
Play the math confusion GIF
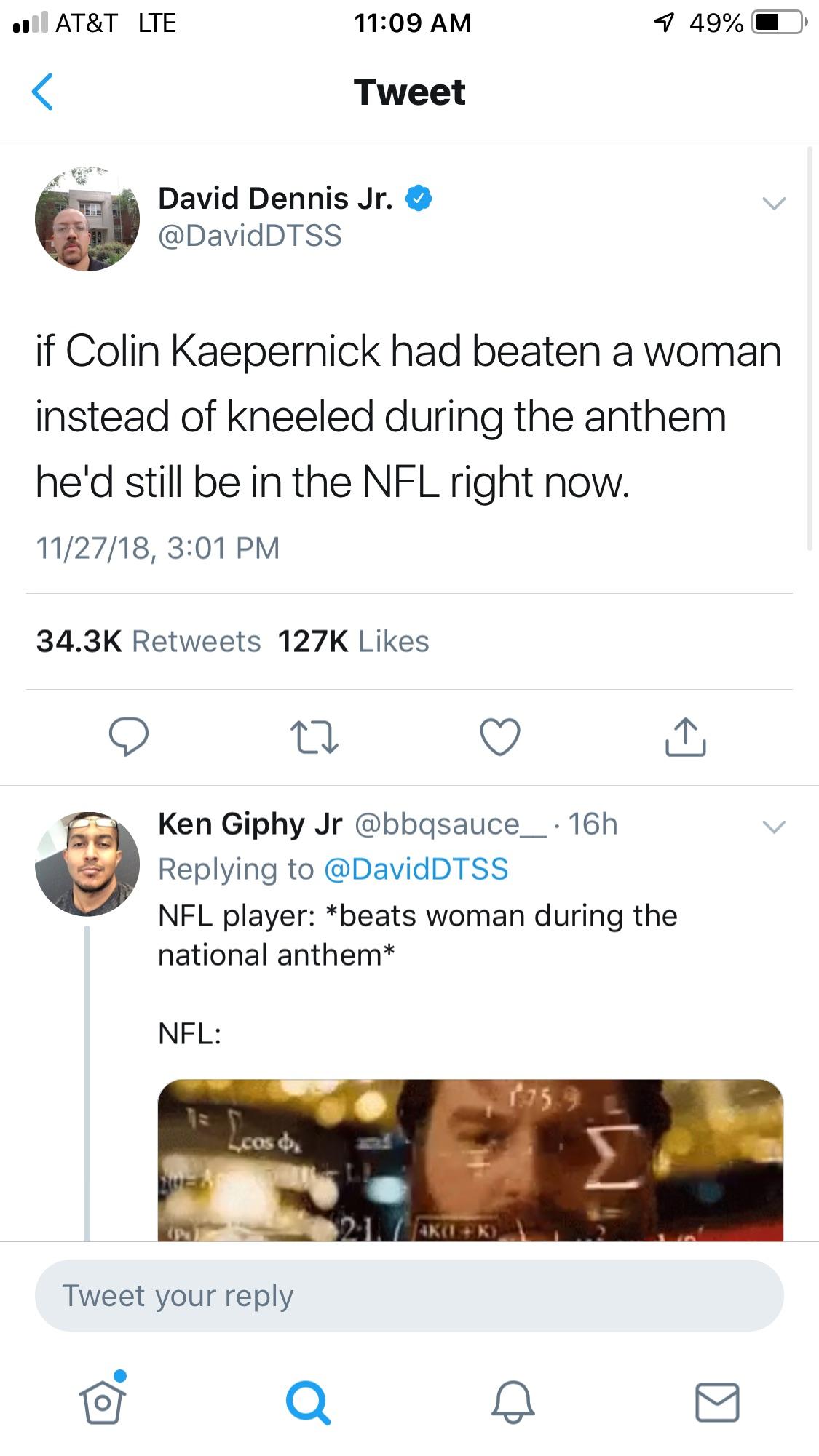(470, 1160)
